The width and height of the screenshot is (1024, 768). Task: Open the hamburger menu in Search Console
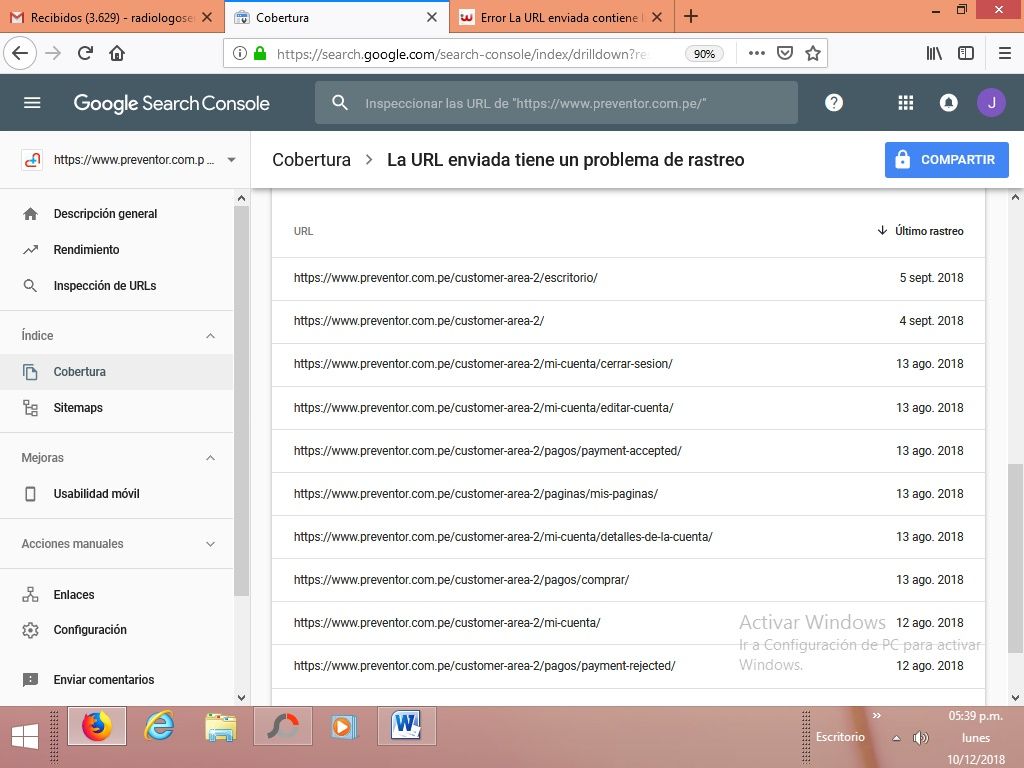[x=32, y=103]
